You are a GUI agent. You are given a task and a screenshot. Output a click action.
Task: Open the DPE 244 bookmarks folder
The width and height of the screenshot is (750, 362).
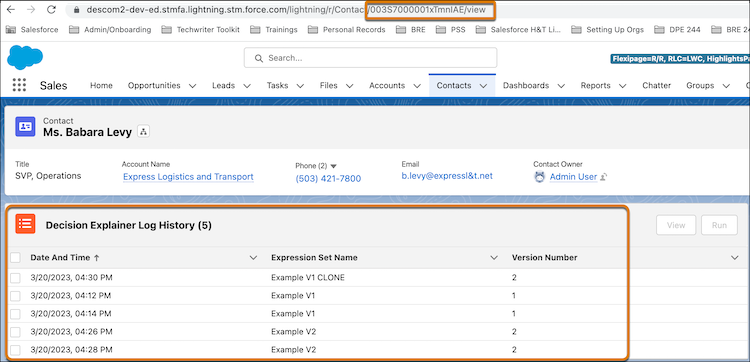(x=677, y=30)
